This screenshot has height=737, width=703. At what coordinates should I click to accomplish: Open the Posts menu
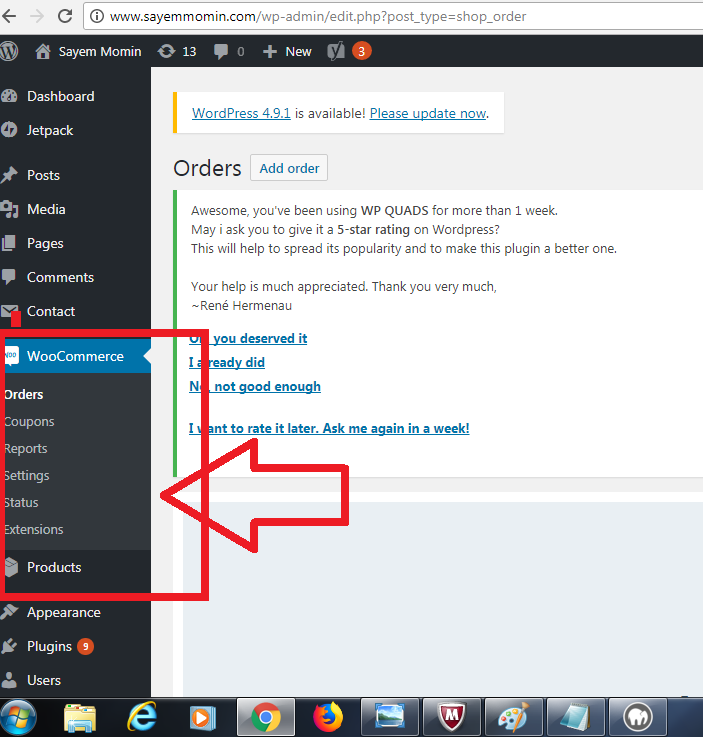[43, 175]
